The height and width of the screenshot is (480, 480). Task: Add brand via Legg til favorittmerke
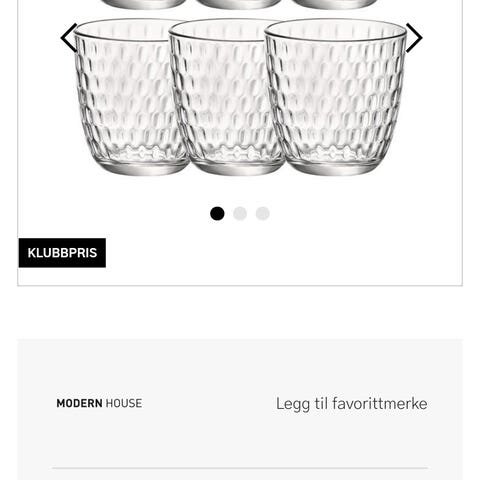click(352, 404)
